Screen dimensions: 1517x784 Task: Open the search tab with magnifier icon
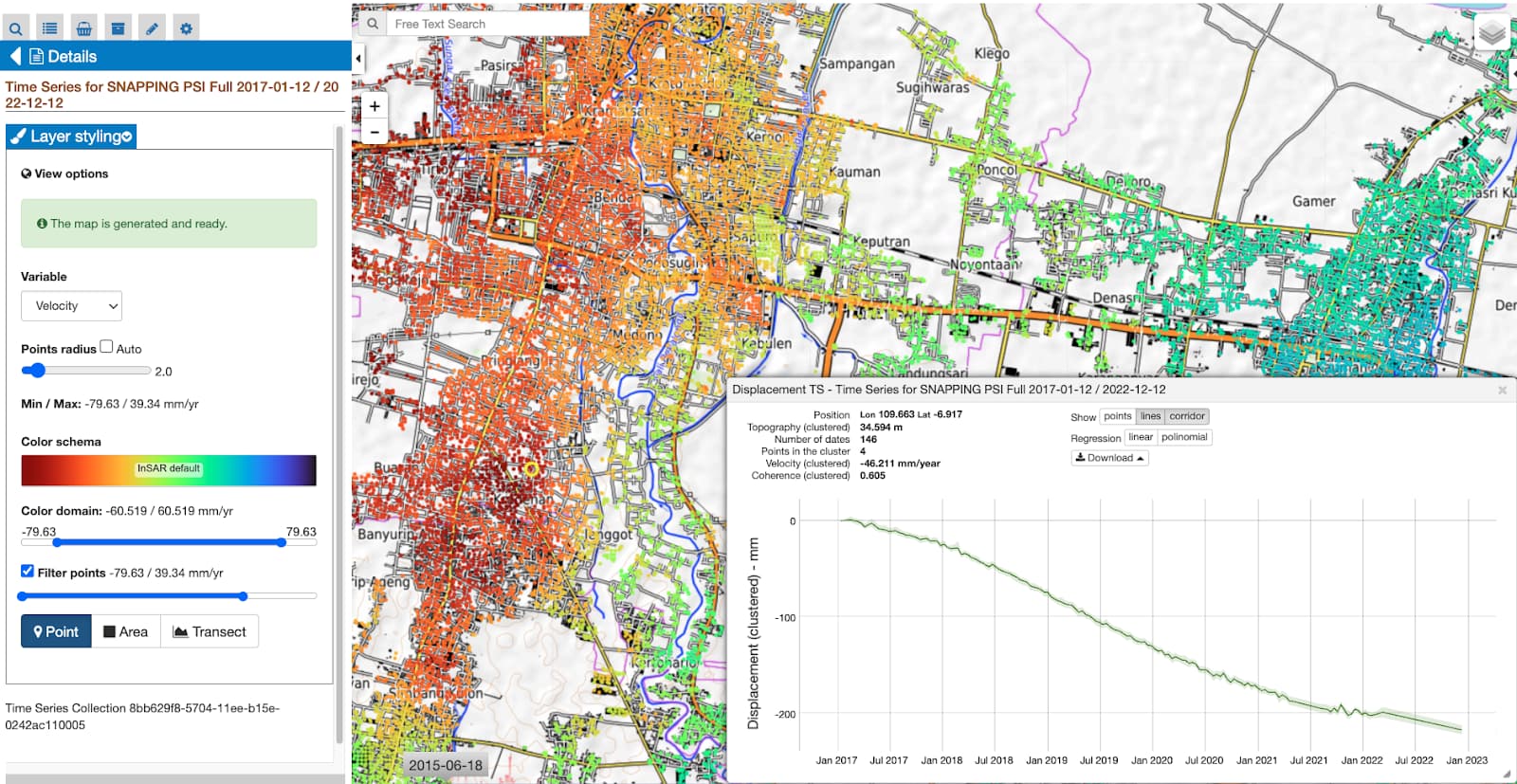(16, 28)
